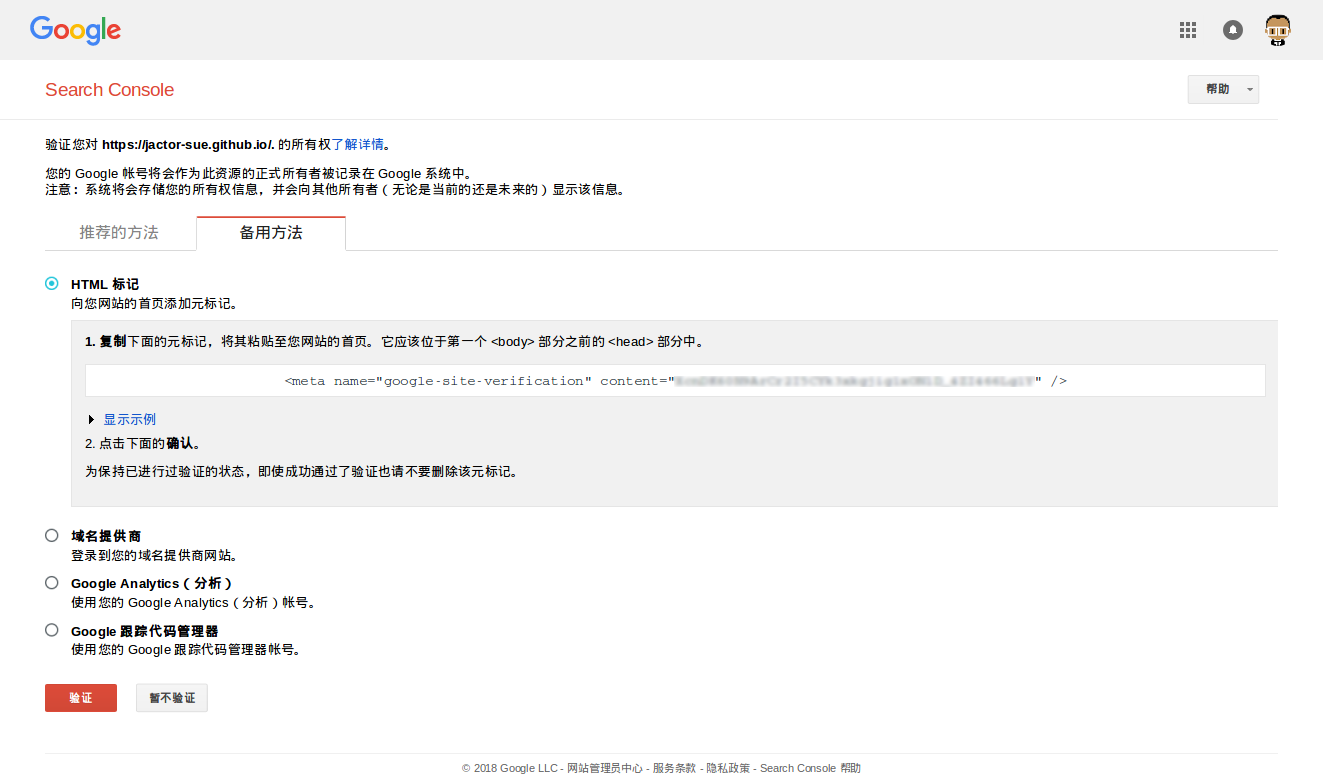
Task: Switch to the 推荐的方法 tab
Action: coord(120,233)
